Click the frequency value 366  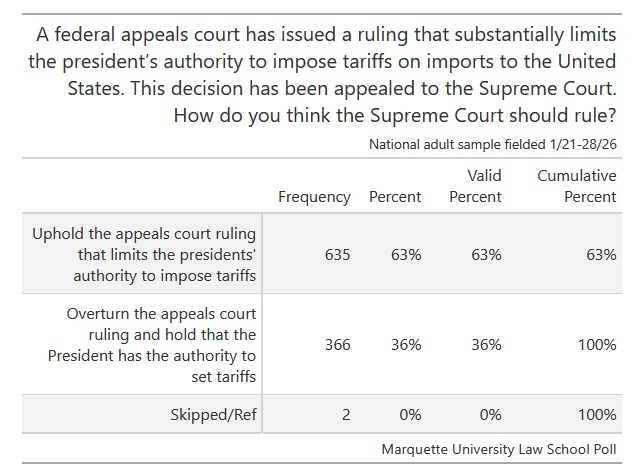pyautogui.click(x=337, y=345)
